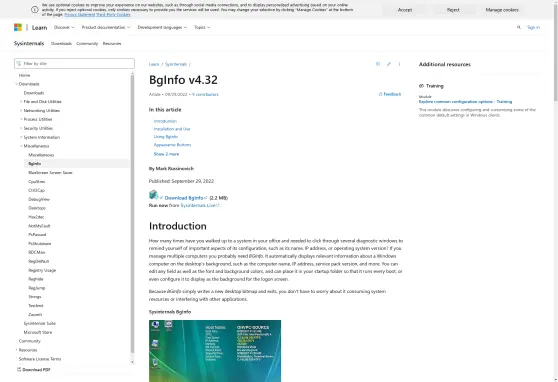Screen dimensions: 558x382
Task: Open the Discover dropdown menu
Action: 64,27
